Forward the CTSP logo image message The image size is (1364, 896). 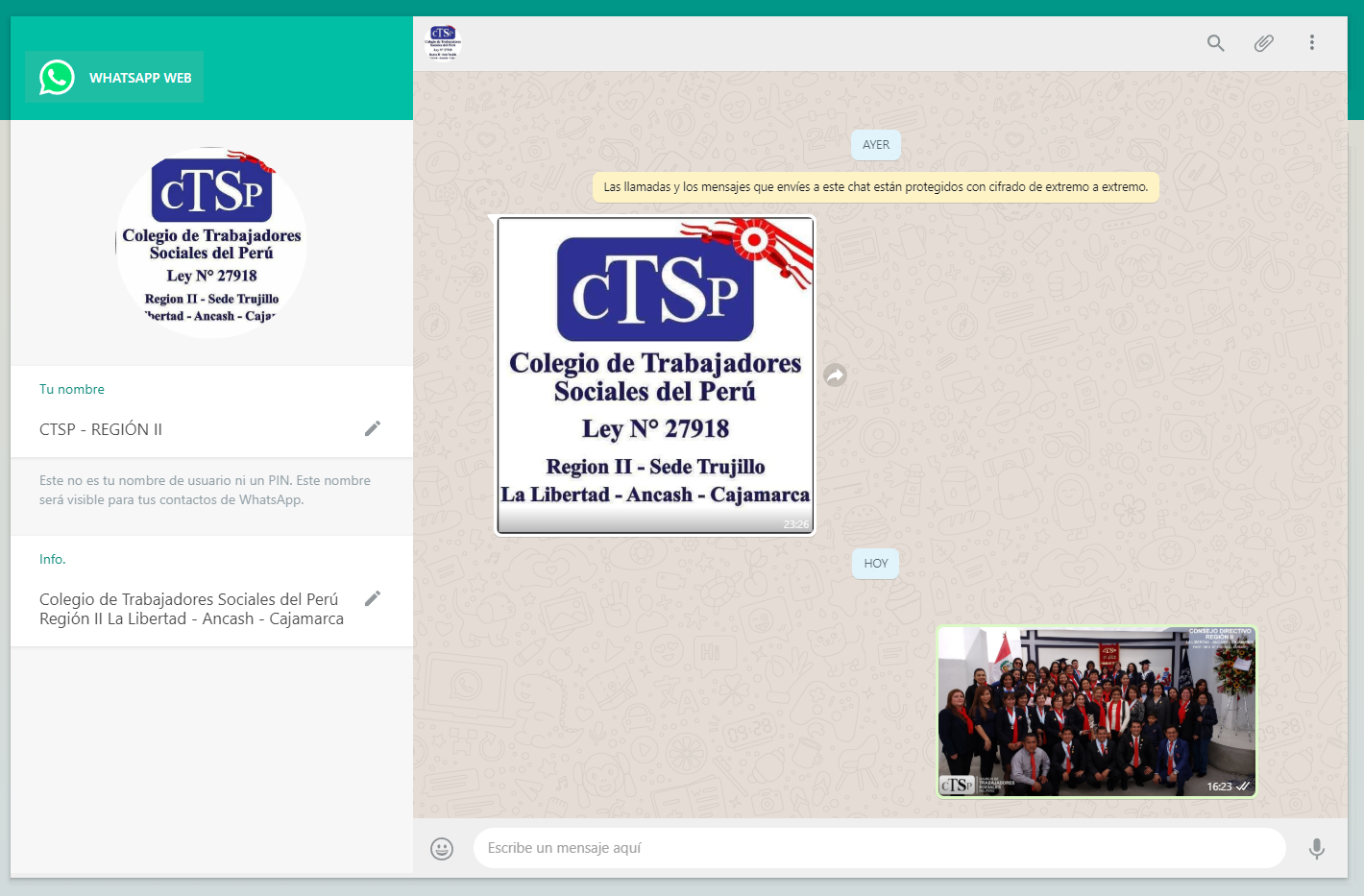click(836, 375)
